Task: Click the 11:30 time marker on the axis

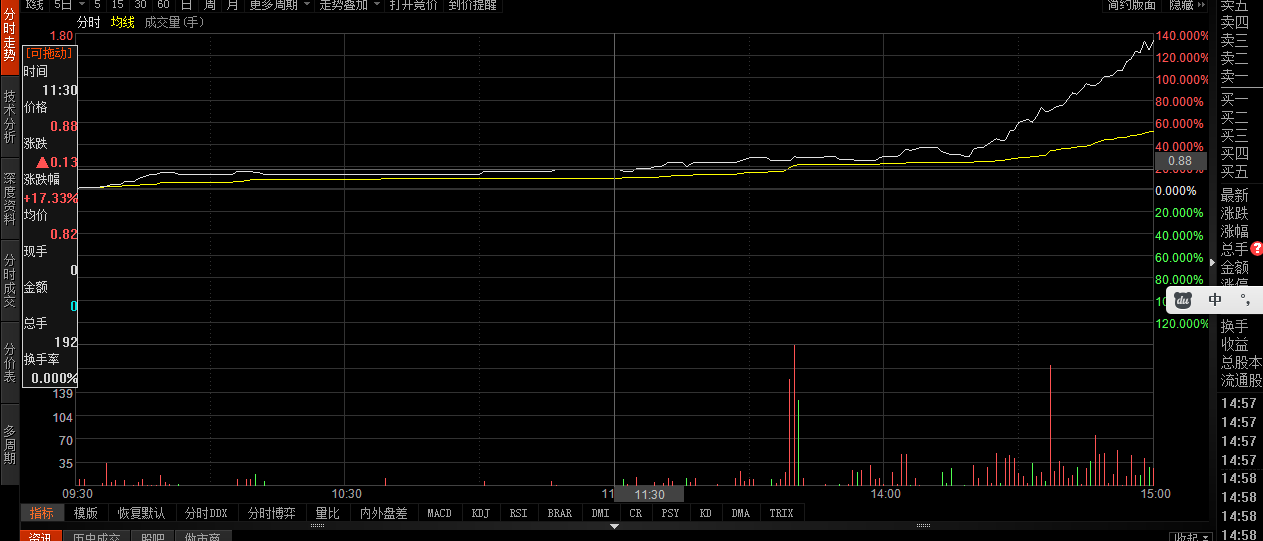Action: click(649, 494)
